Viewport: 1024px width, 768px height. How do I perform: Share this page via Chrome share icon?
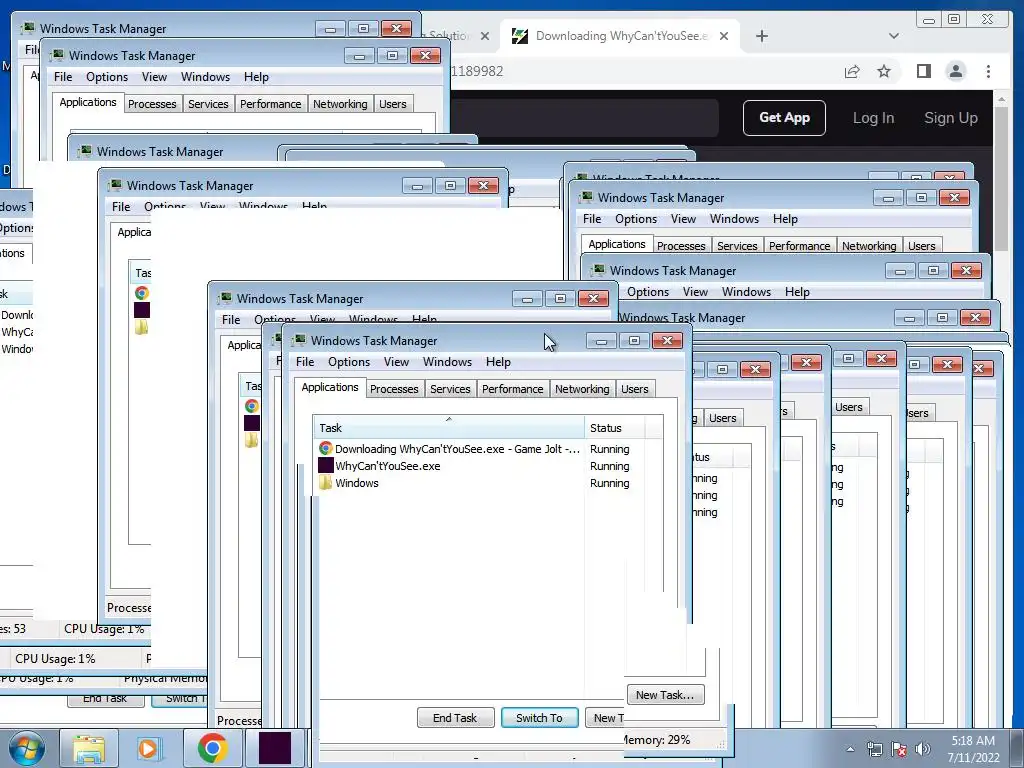pyautogui.click(x=852, y=71)
